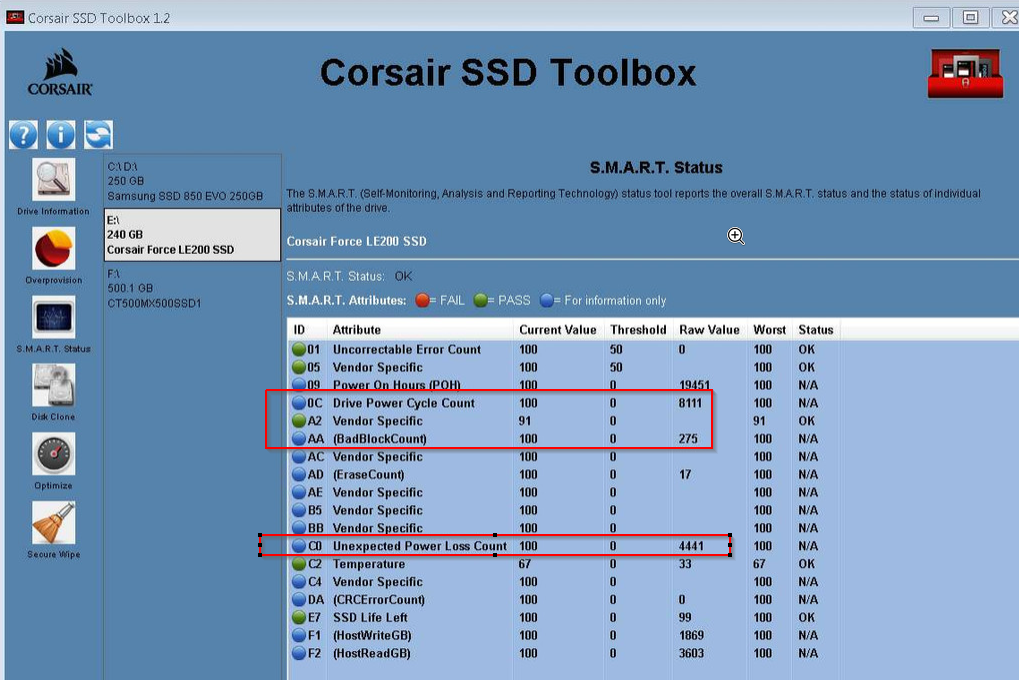
Task: Click raw value 8111
Action: [x=690, y=403]
